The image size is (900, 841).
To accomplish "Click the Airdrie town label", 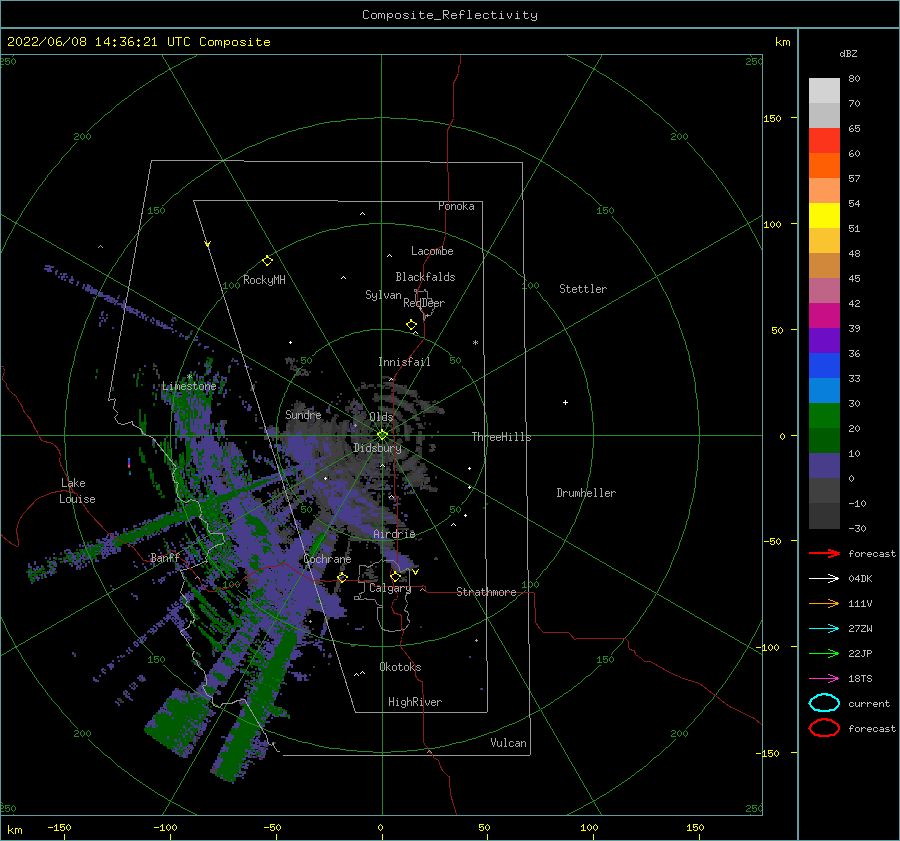I will [394, 534].
